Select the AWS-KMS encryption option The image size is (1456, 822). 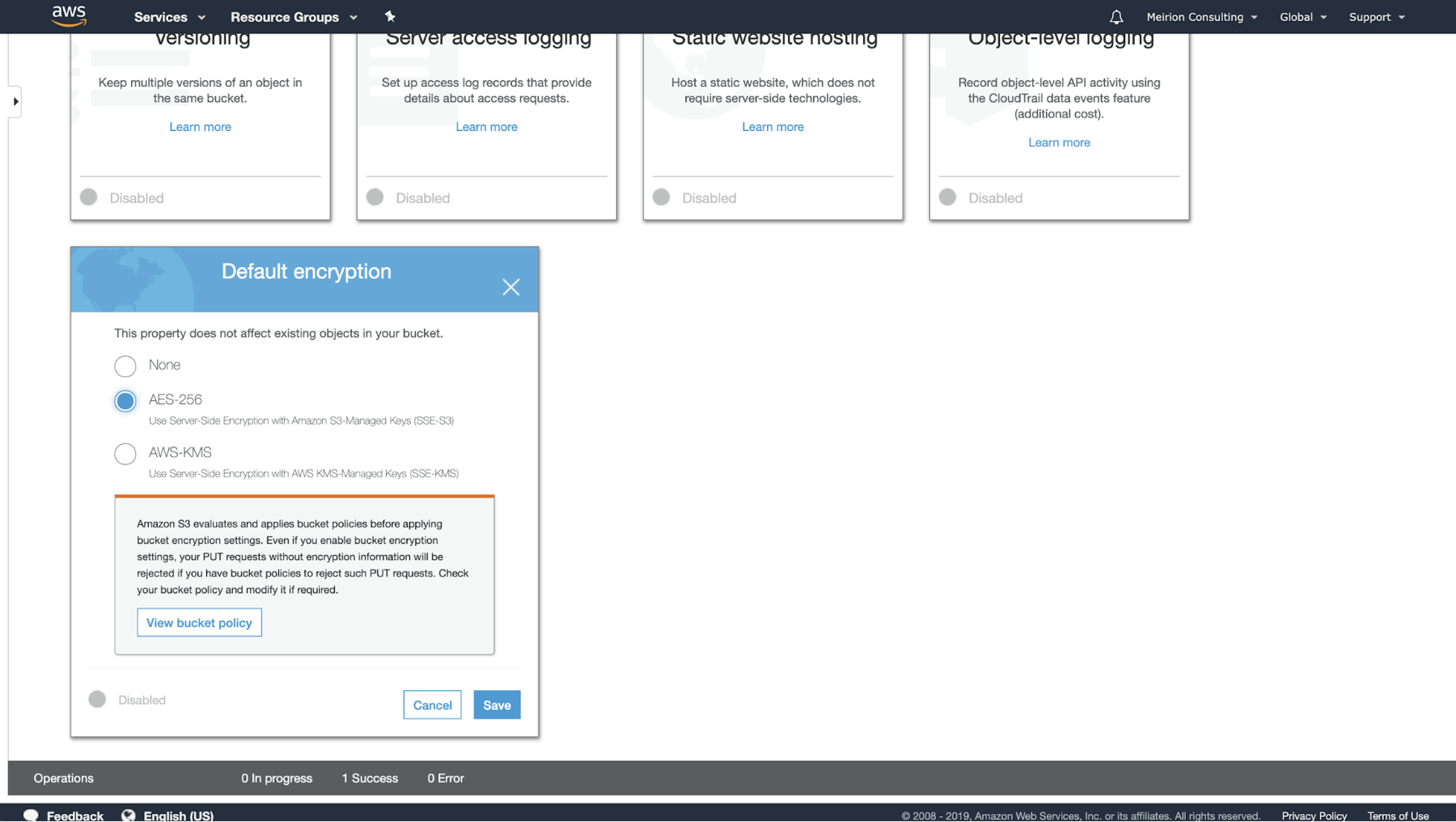coord(125,453)
